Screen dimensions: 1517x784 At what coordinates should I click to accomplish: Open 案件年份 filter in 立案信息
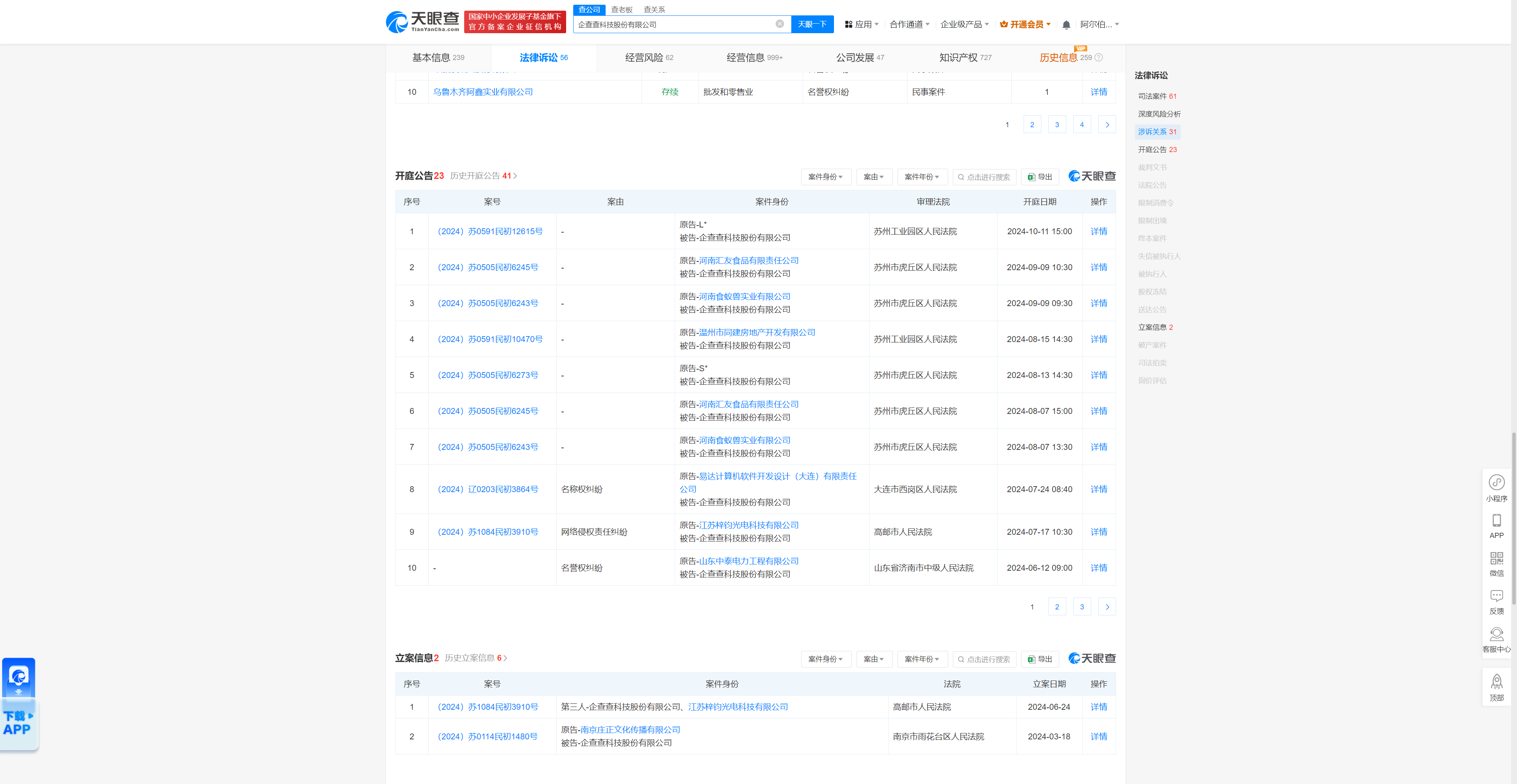point(922,659)
